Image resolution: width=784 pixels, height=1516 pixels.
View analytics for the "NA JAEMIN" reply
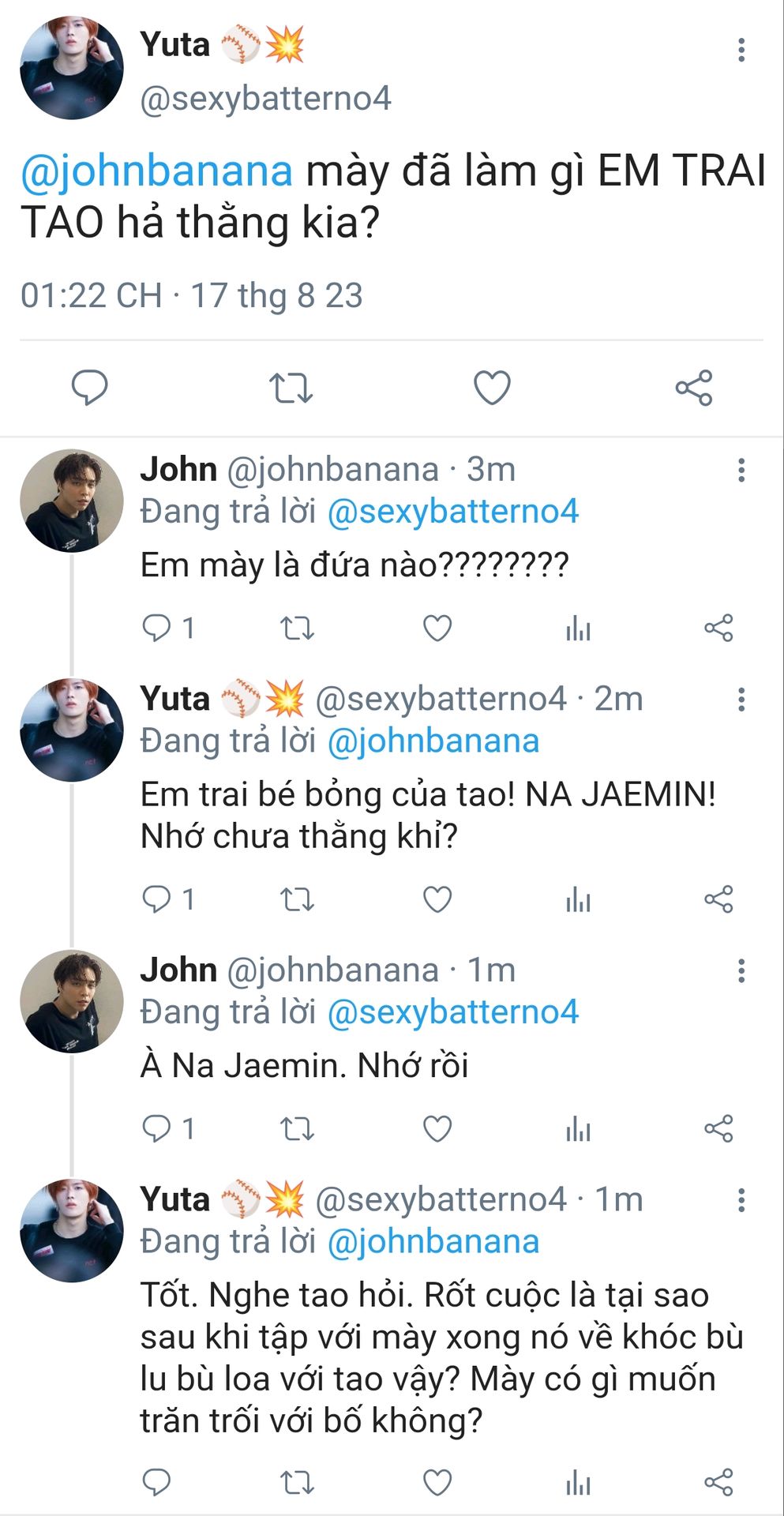coord(578,899)
